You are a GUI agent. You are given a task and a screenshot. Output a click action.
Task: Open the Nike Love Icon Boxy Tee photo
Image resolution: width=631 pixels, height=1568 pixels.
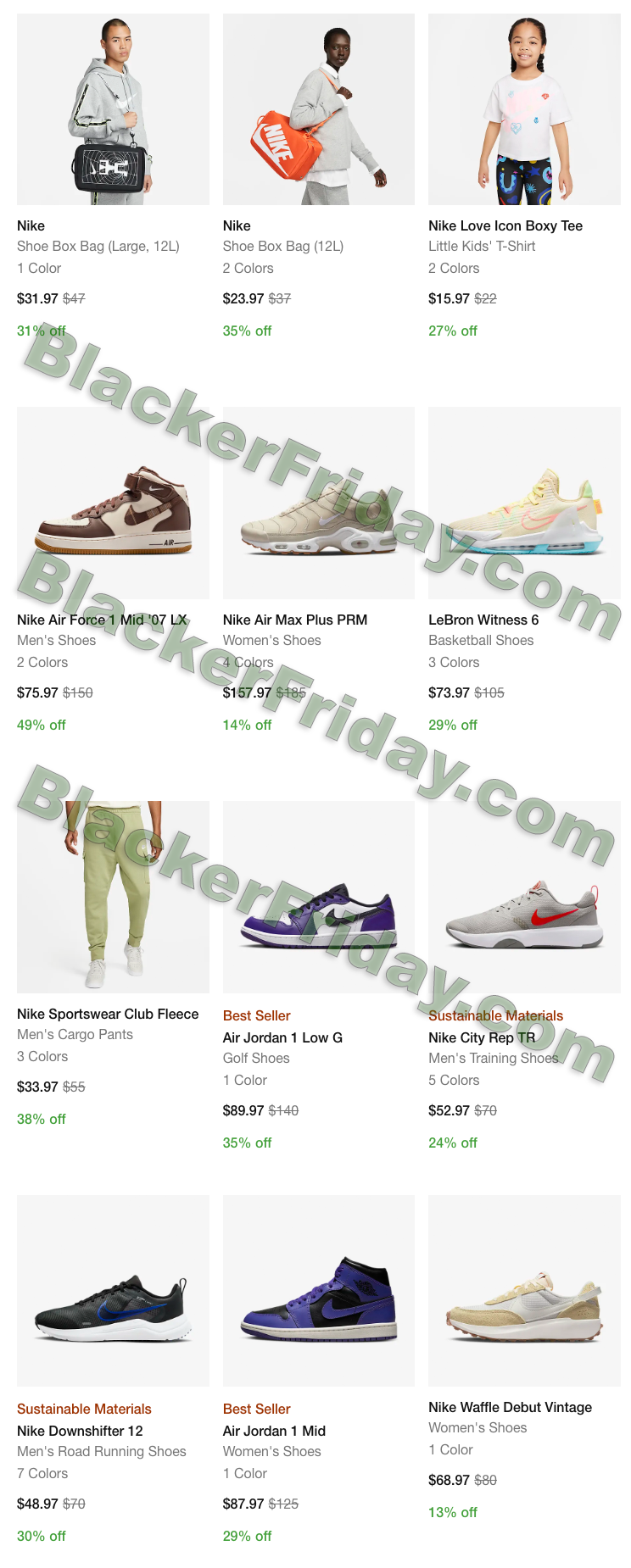[x=524, y=108]
